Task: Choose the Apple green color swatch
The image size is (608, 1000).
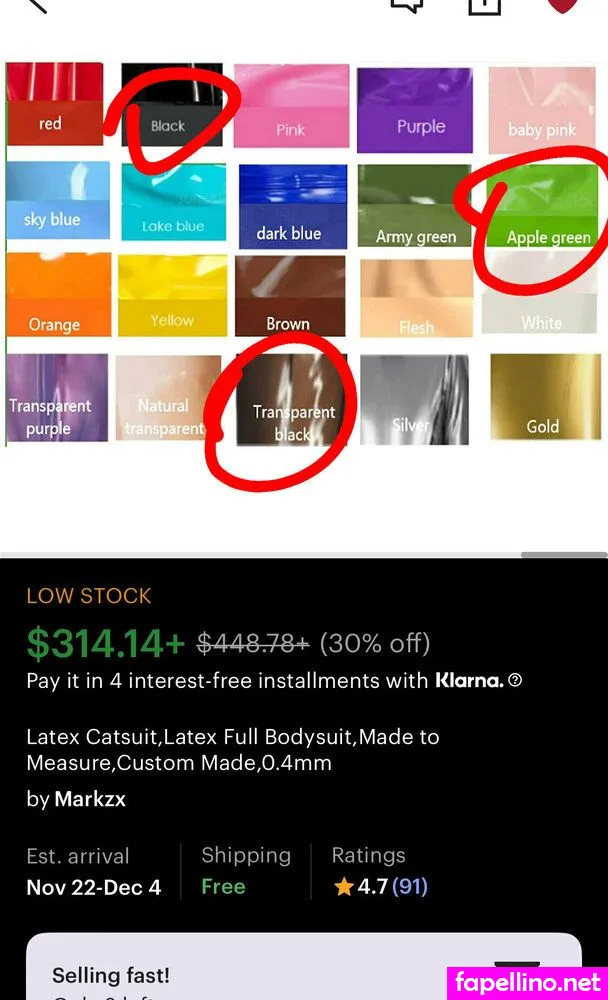Action: click(542, 206)
